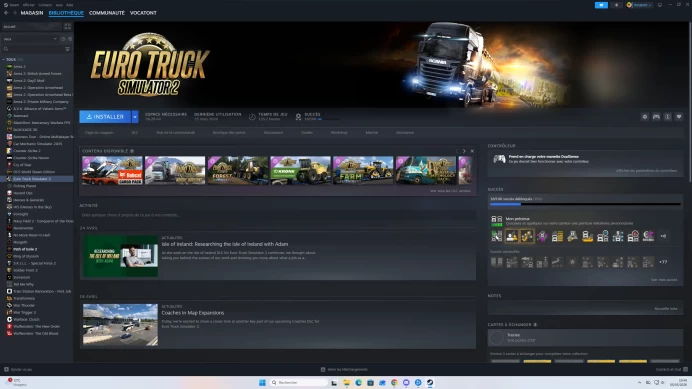Open controller configuration gamepad icon
Viewport: 692px width, 389px height.
point(656,117)
